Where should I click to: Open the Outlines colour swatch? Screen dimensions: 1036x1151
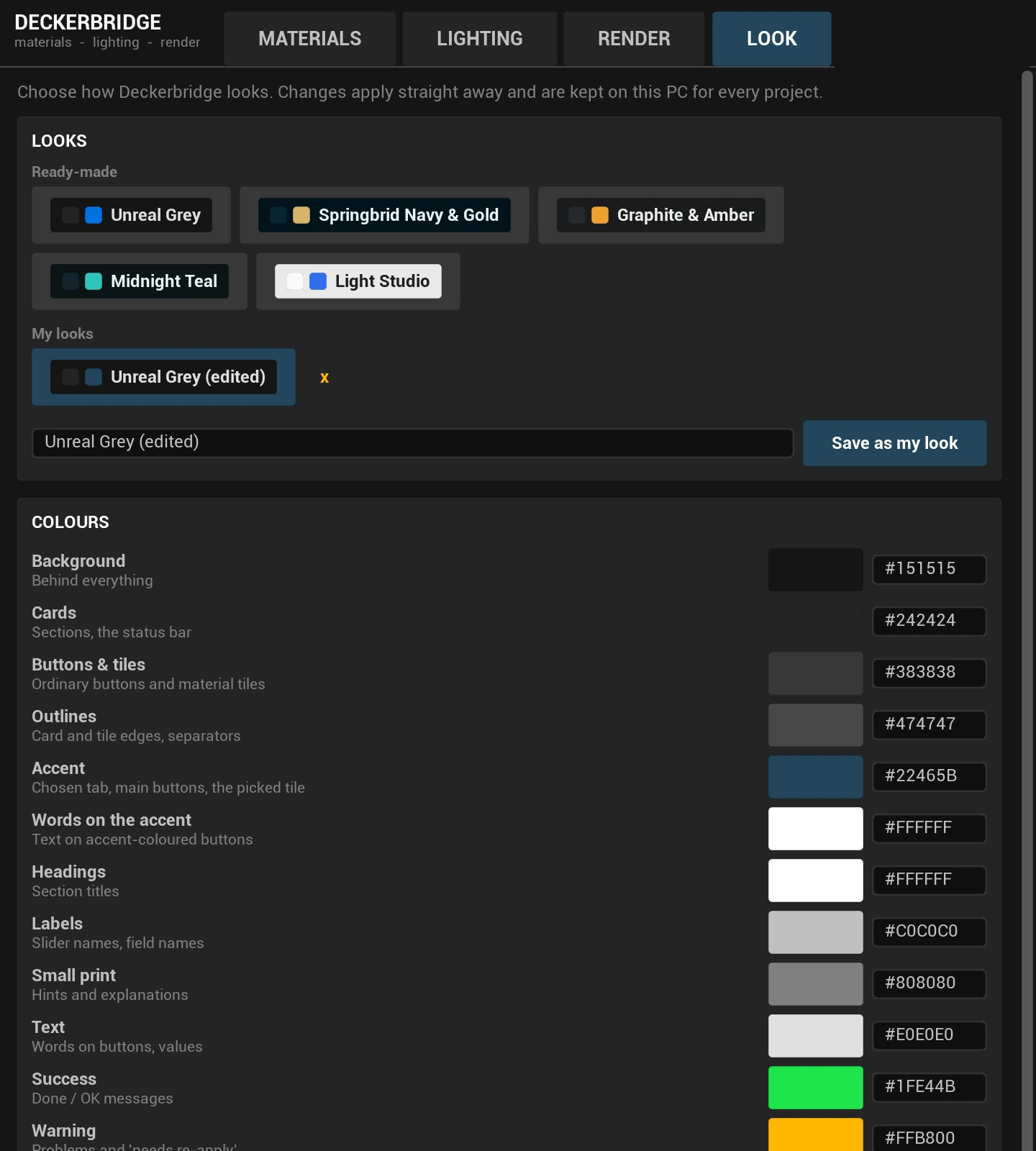[x=816, y=725]
